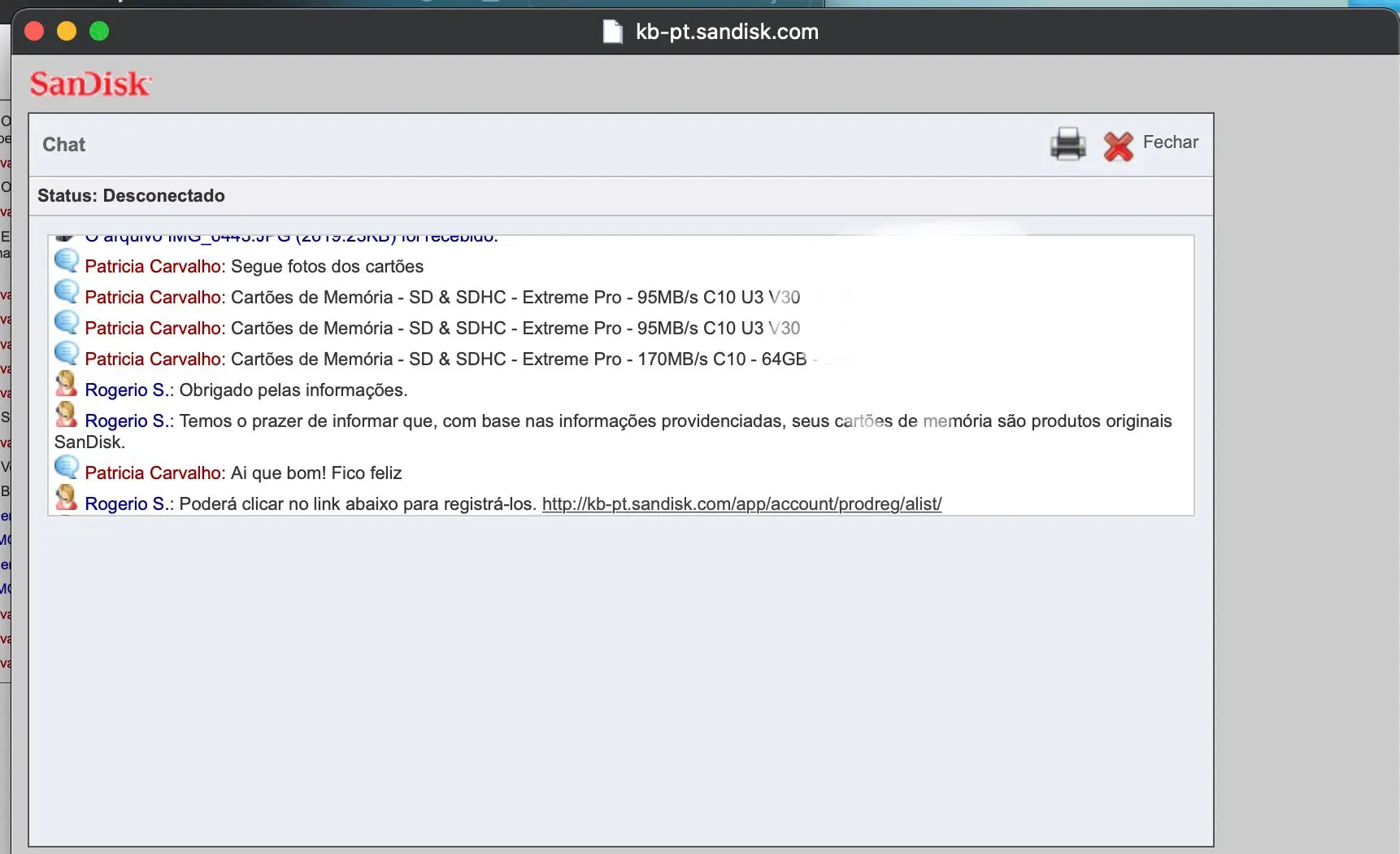Image resolution: width=1400 pixels, height=854 pixels.
Task: Click the chat bubble icon beside "Segue fotos dos cartões"
Action: coord(67,261)
